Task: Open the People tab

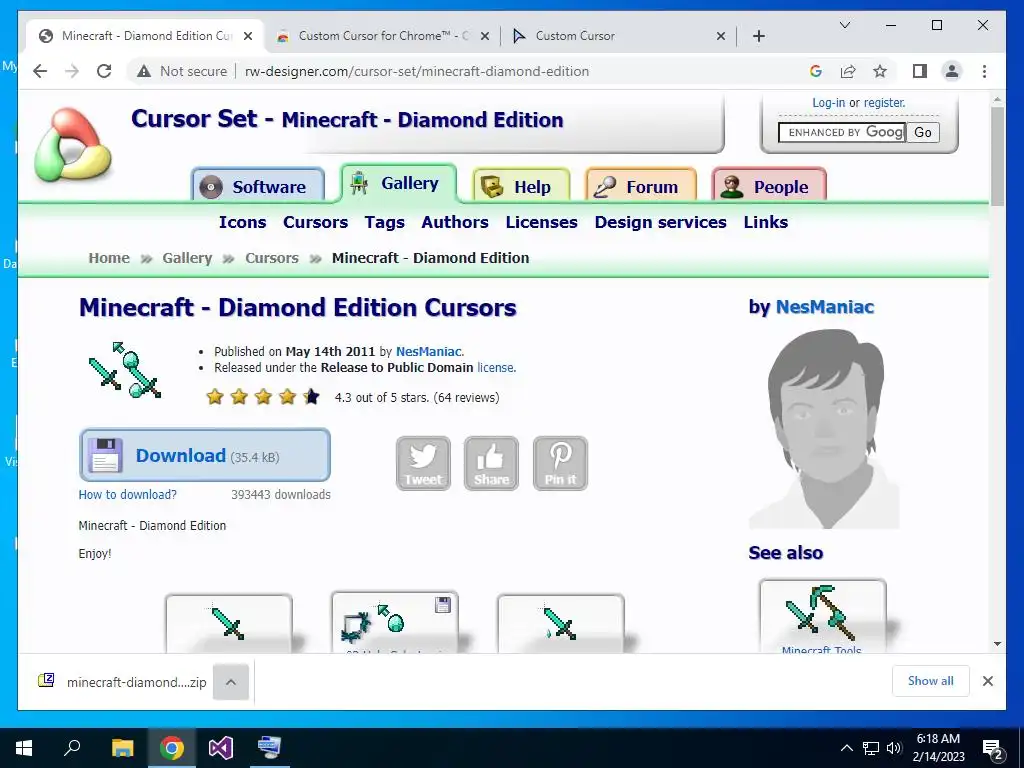Action: tap(769, 186)
